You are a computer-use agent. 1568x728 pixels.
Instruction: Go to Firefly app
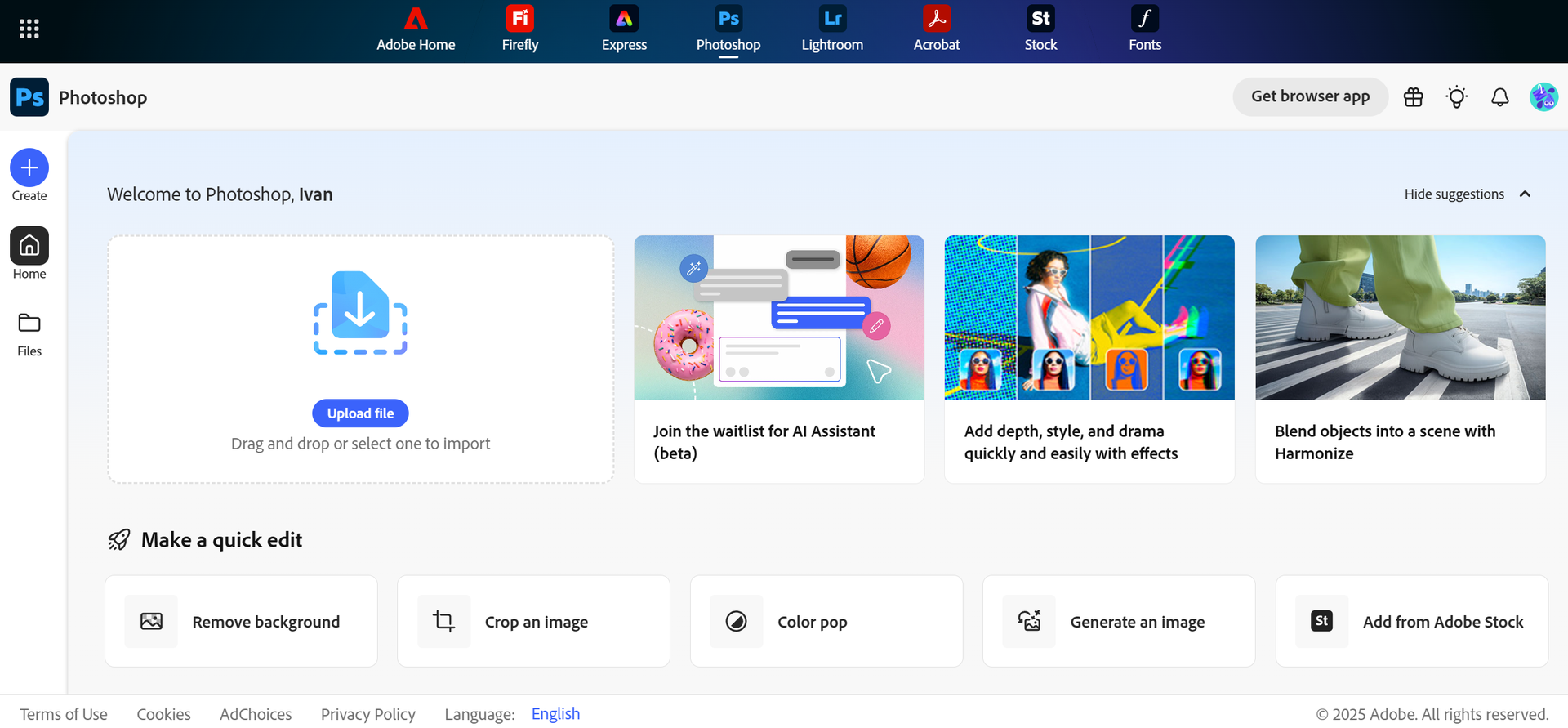[519, 29]
